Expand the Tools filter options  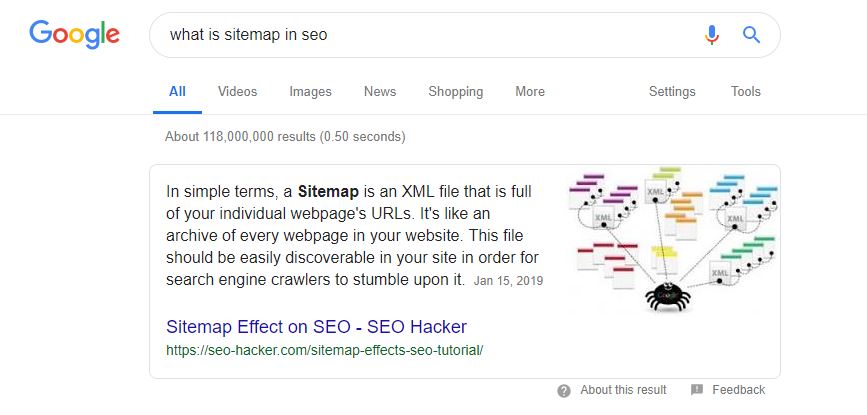tap(746, 91)
